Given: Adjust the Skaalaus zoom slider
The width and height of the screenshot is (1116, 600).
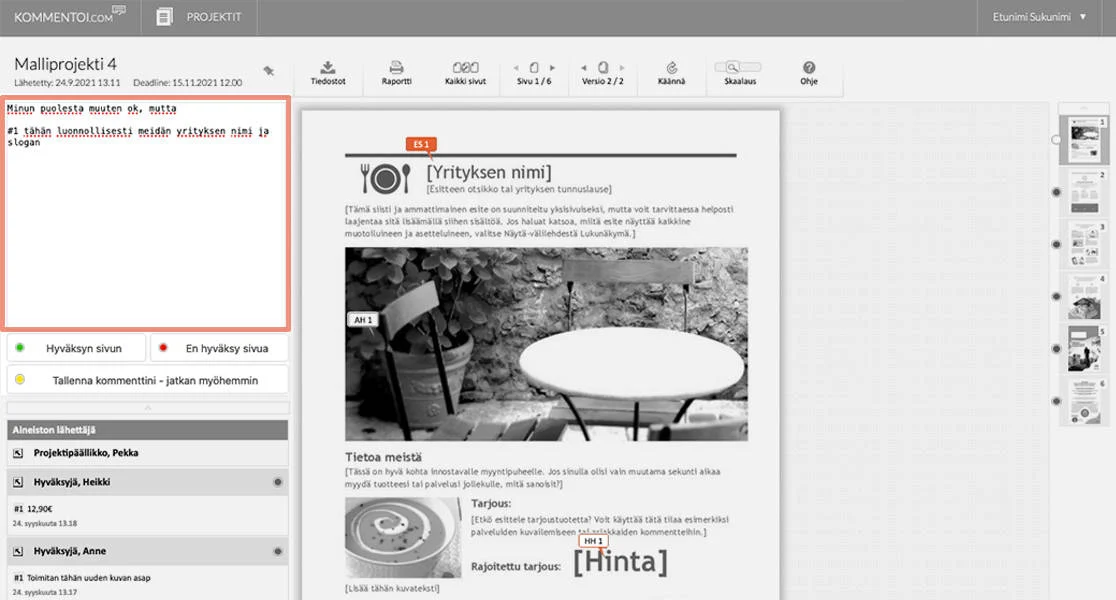Looking at the screenshot, I should [741, 68].
